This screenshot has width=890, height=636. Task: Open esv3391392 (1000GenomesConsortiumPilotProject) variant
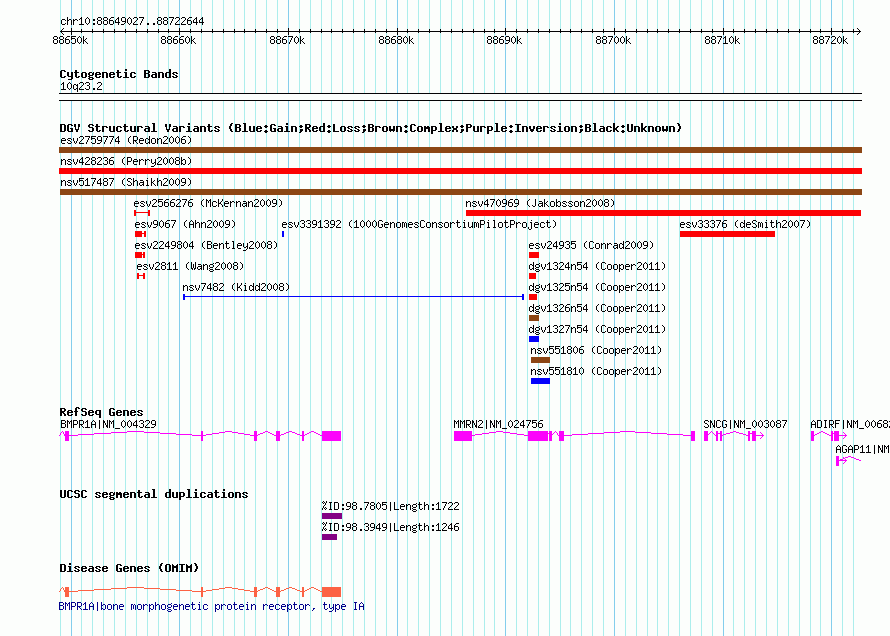[x=419, y=224]
